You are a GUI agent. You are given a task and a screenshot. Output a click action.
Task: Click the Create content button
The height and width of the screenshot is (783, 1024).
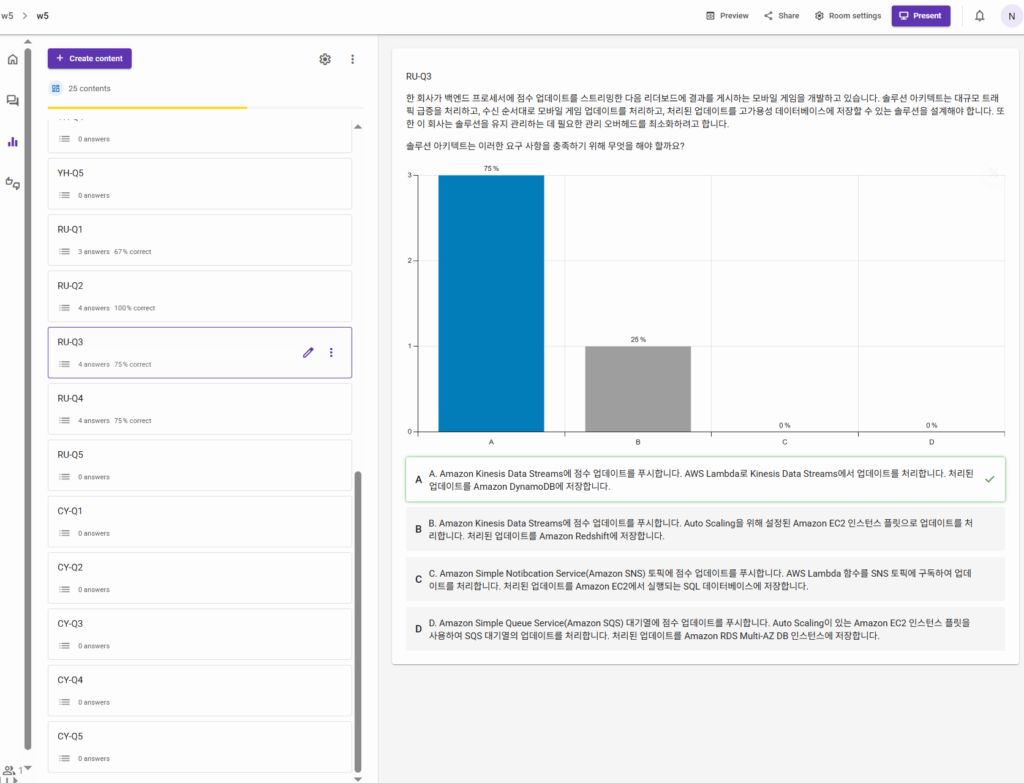pyautogui.click(x=89, y=59)
